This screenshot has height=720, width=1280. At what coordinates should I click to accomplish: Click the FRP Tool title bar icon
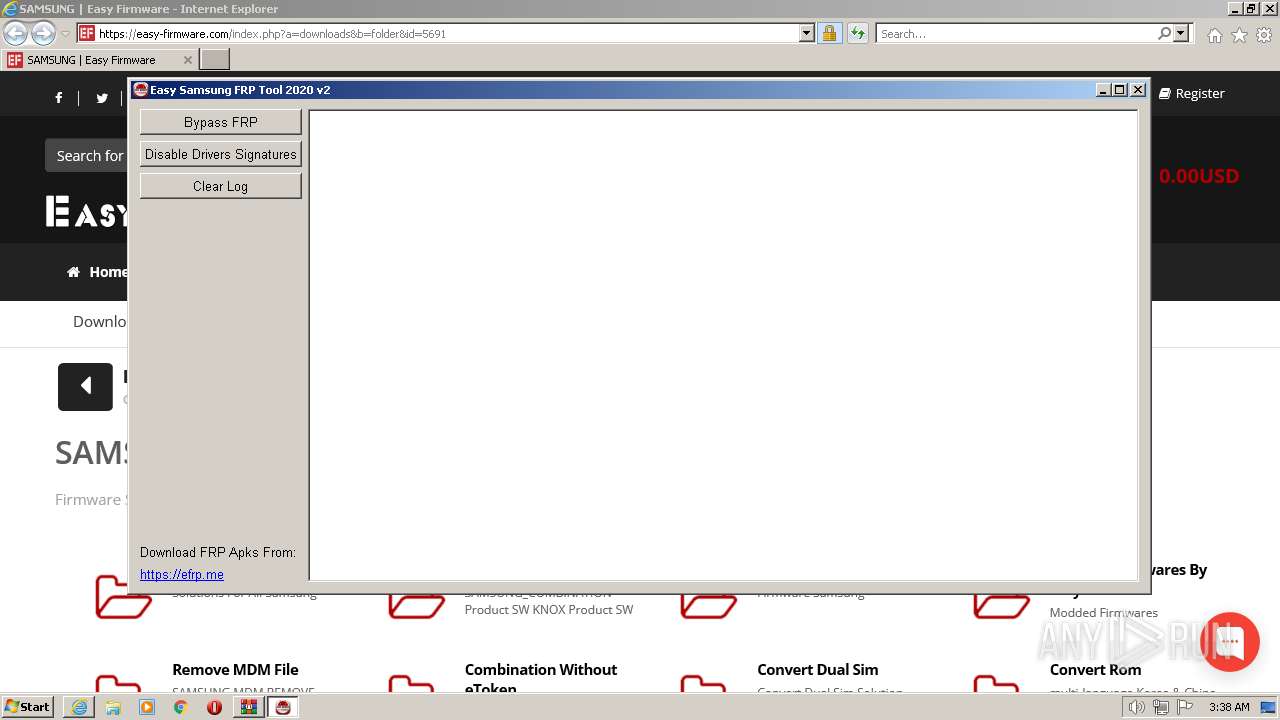pos(141,89)
